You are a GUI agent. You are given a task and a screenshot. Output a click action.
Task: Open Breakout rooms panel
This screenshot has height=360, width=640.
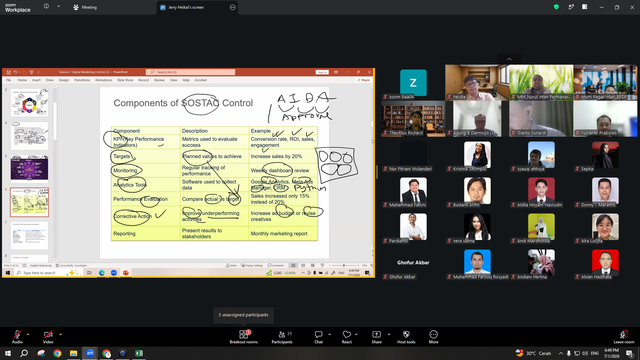(x=243, y=337)
